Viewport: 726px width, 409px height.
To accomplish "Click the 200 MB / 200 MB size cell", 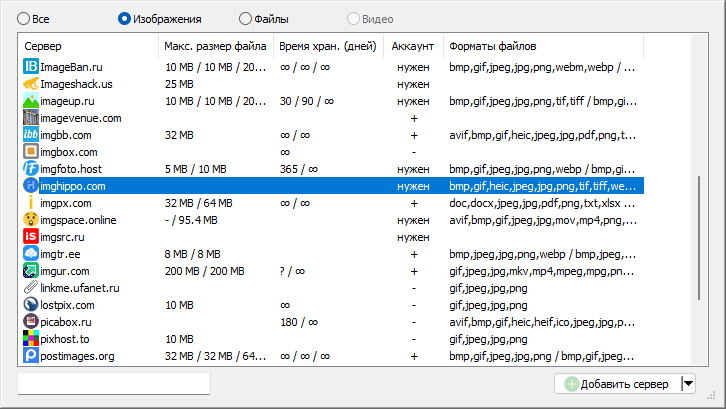I will 205,271.
